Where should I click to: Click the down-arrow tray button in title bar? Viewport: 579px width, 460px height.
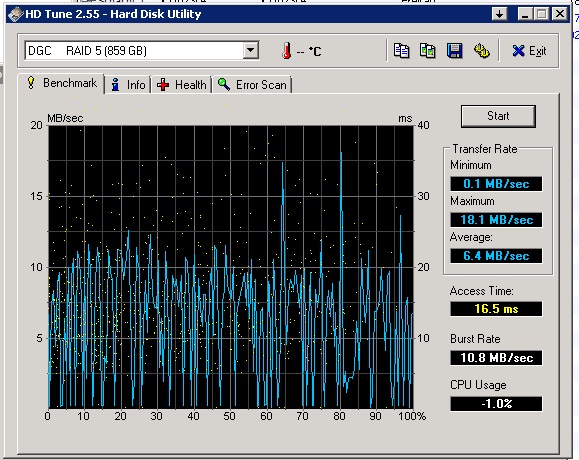point(499,14)
